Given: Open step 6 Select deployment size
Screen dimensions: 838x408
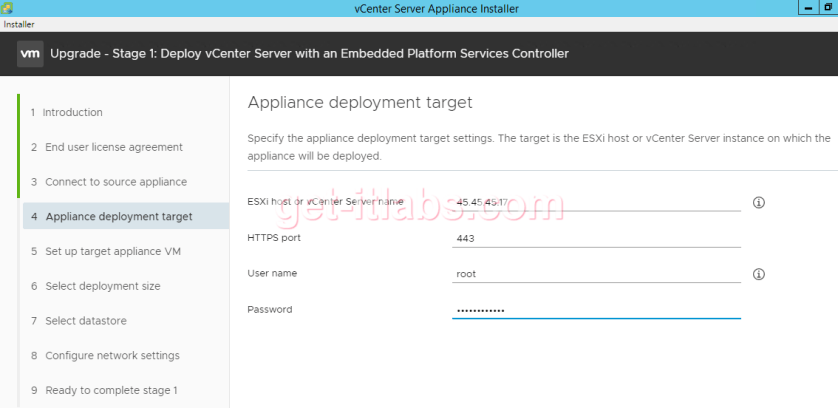Looking at the screenshot, I should pyautogui.click(x=102, y=286).
